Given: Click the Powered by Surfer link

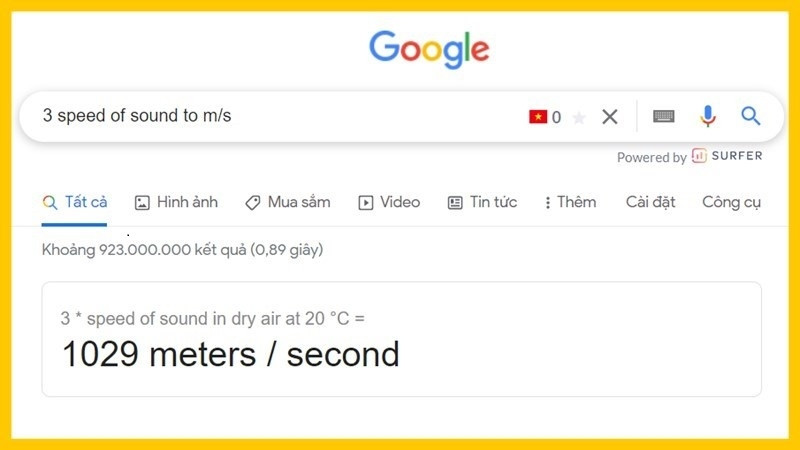Looking at the screenshot, I should [689, 157].
